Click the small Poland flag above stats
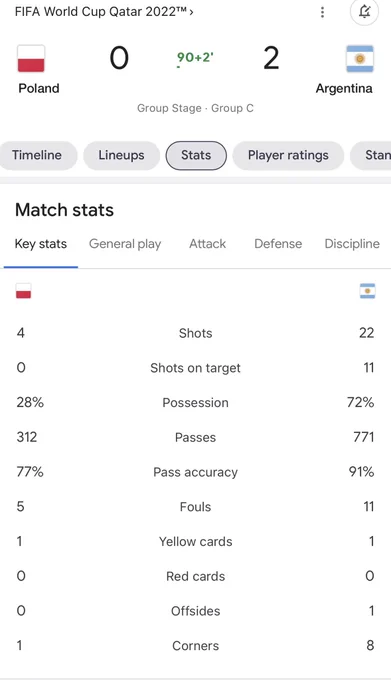Image resolution: width=391 pixels, height=680 pixels. click(23, 291)
